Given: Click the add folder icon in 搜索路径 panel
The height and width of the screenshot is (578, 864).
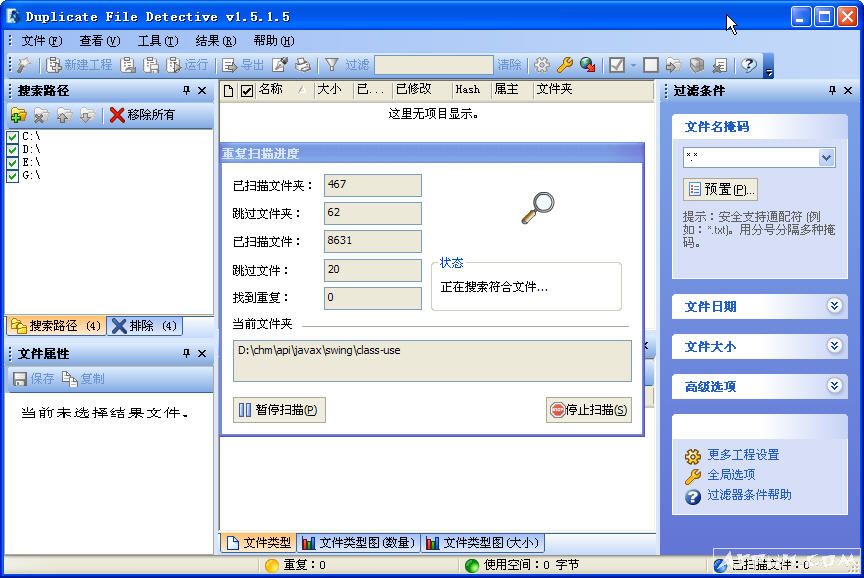Looking at the screenshot, I should tap(17, 115).
